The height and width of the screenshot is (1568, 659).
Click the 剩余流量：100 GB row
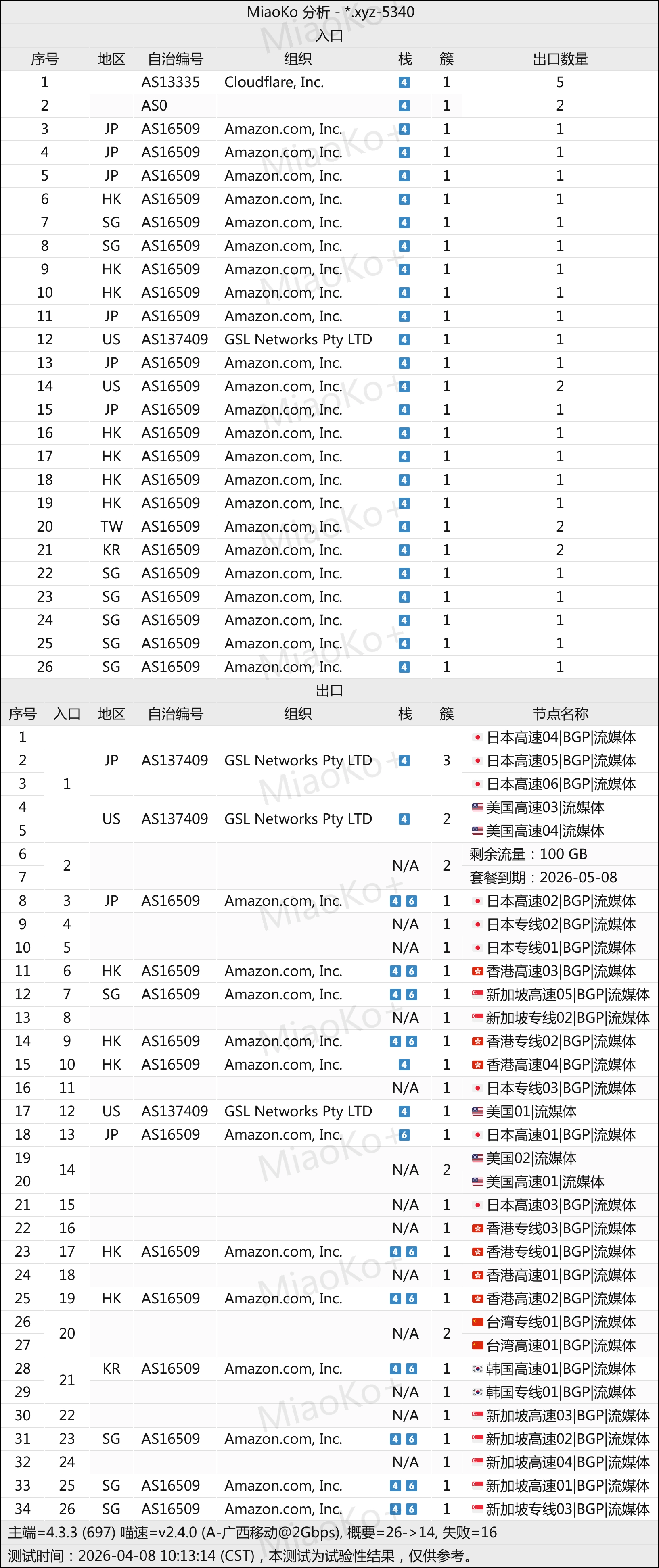click(x=529, y=854)
